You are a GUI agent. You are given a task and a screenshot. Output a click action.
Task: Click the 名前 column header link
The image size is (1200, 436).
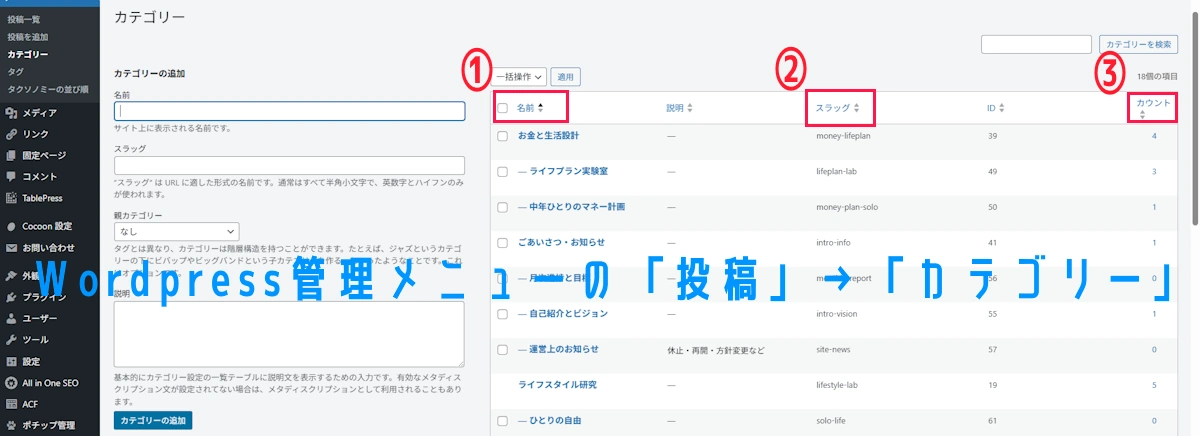525,107
